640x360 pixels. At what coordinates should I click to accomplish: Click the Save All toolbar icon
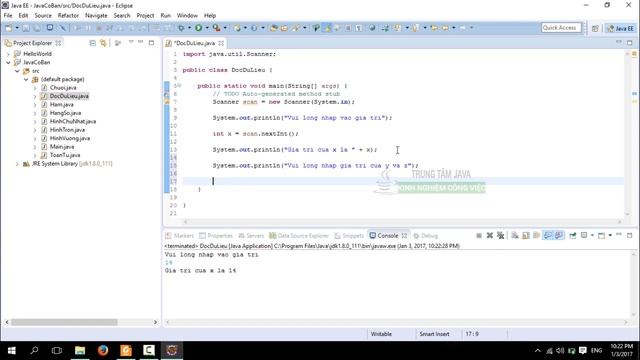click(37, 28)
